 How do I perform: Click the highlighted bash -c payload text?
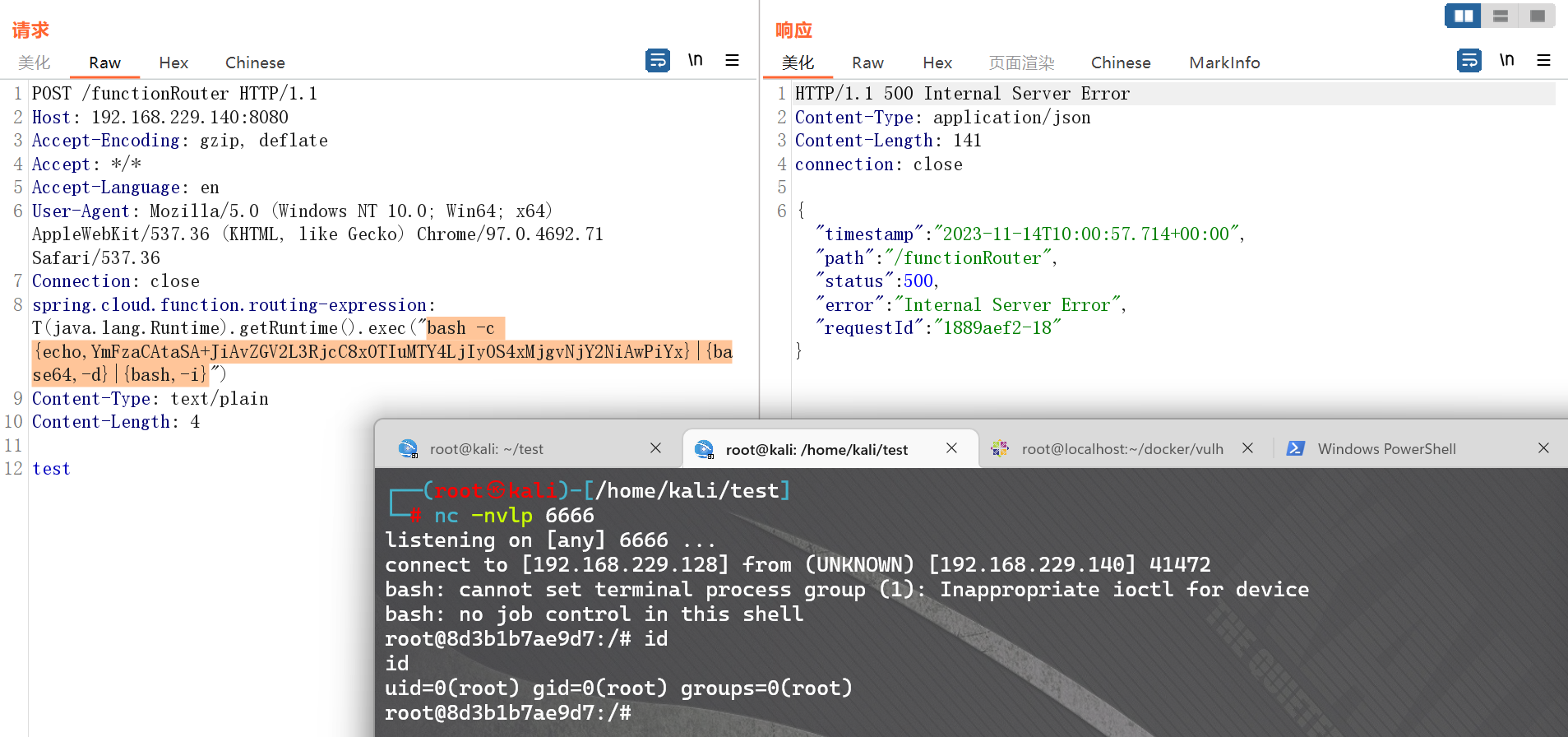click(x=382, y=351)
